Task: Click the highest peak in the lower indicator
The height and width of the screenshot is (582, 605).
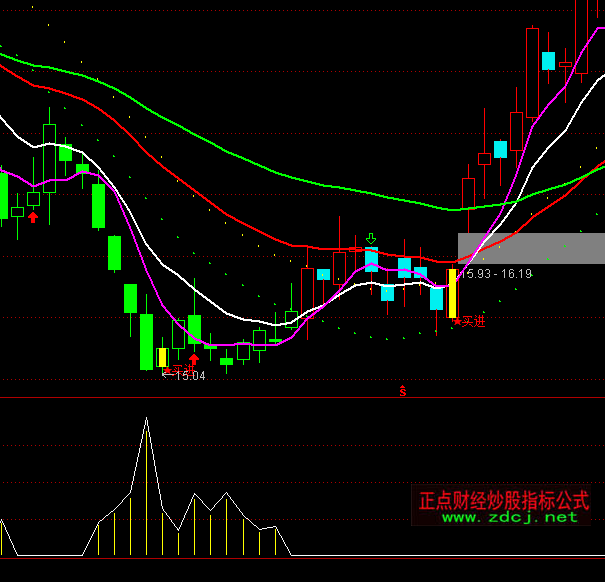Action: point(146,419)
